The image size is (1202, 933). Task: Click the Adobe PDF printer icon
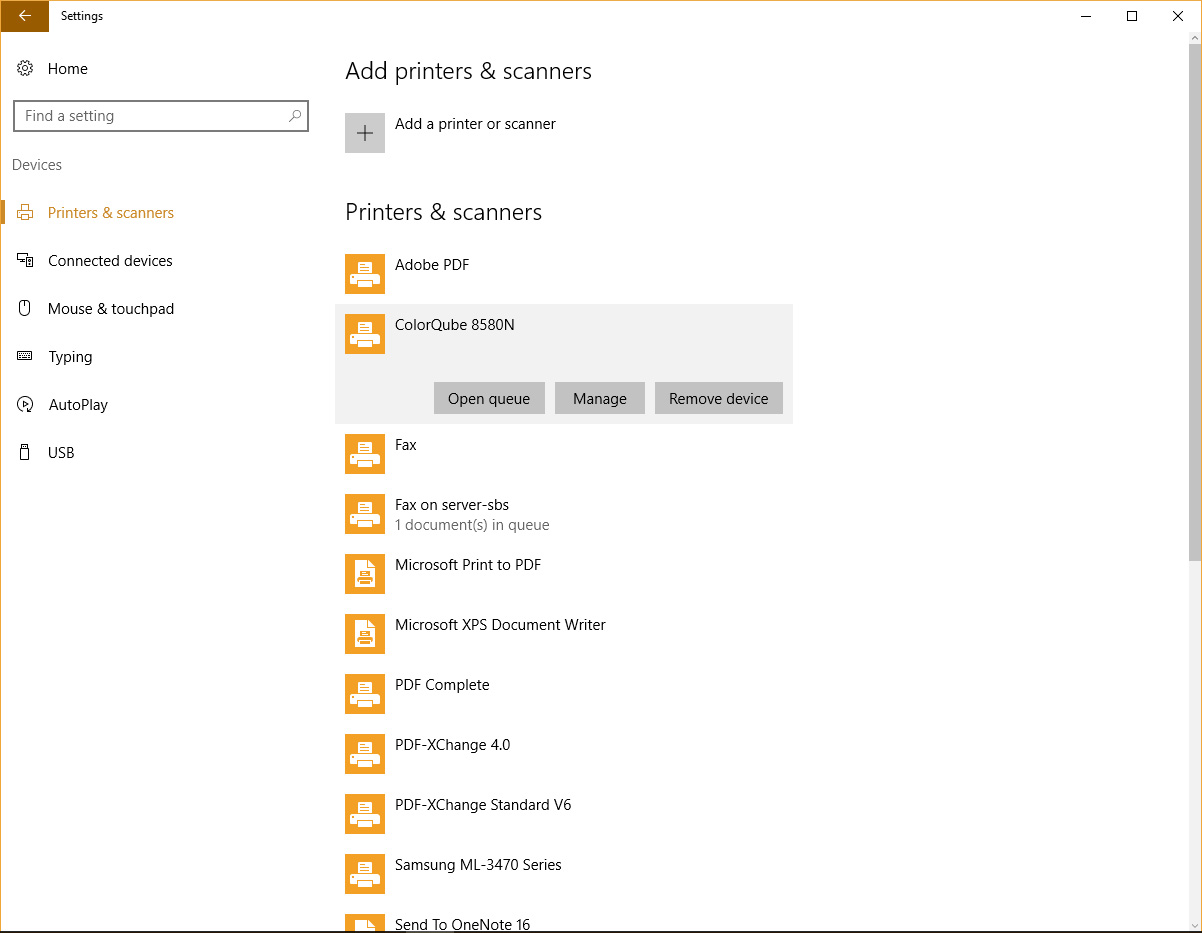(365, 274)
